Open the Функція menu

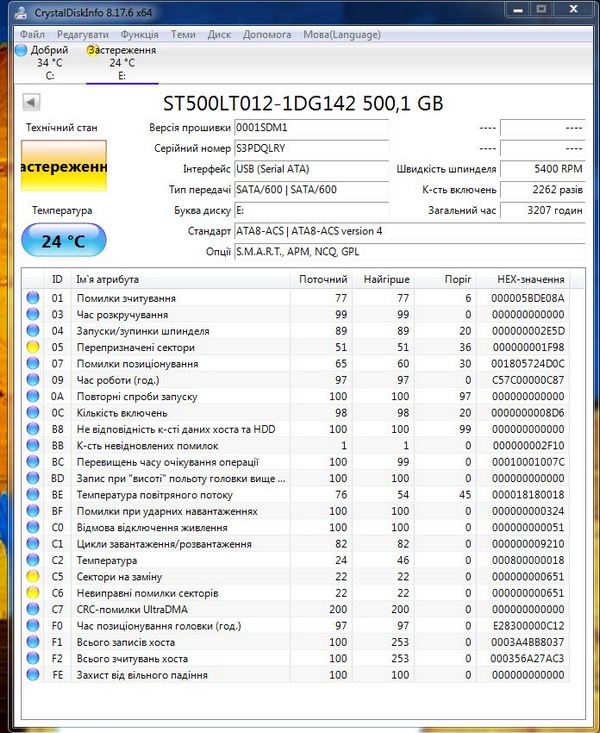(x=139, y=34)
